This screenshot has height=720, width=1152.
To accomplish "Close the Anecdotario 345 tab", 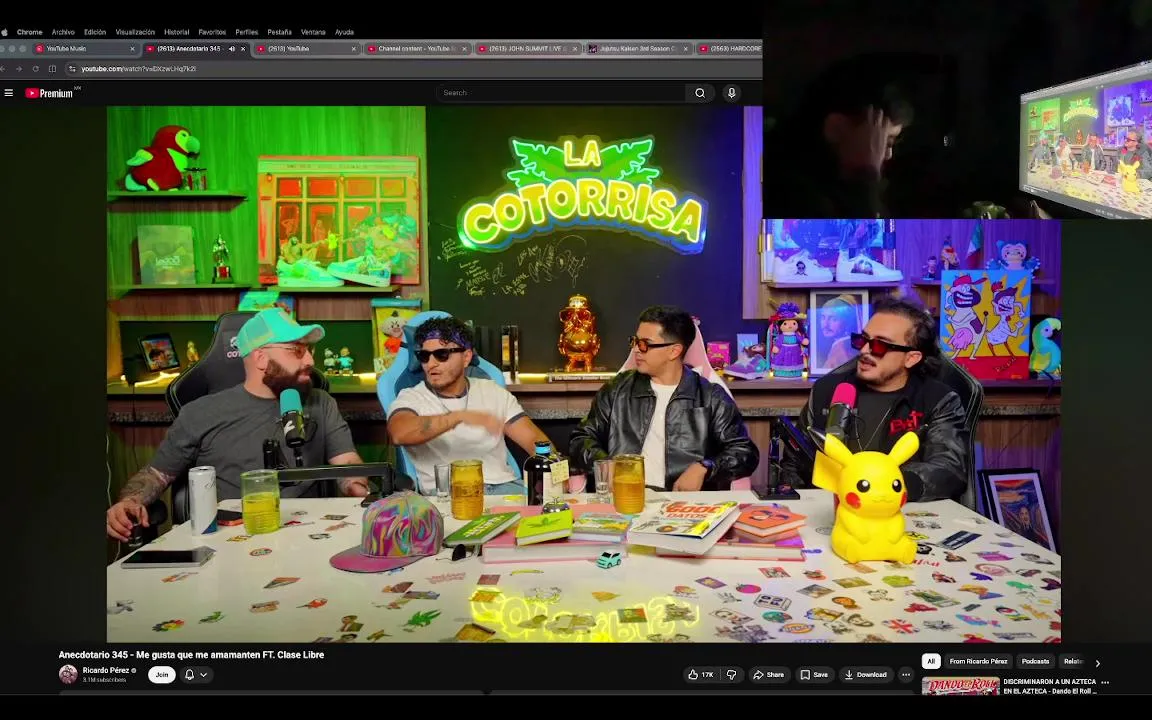I will click(243, 48).
